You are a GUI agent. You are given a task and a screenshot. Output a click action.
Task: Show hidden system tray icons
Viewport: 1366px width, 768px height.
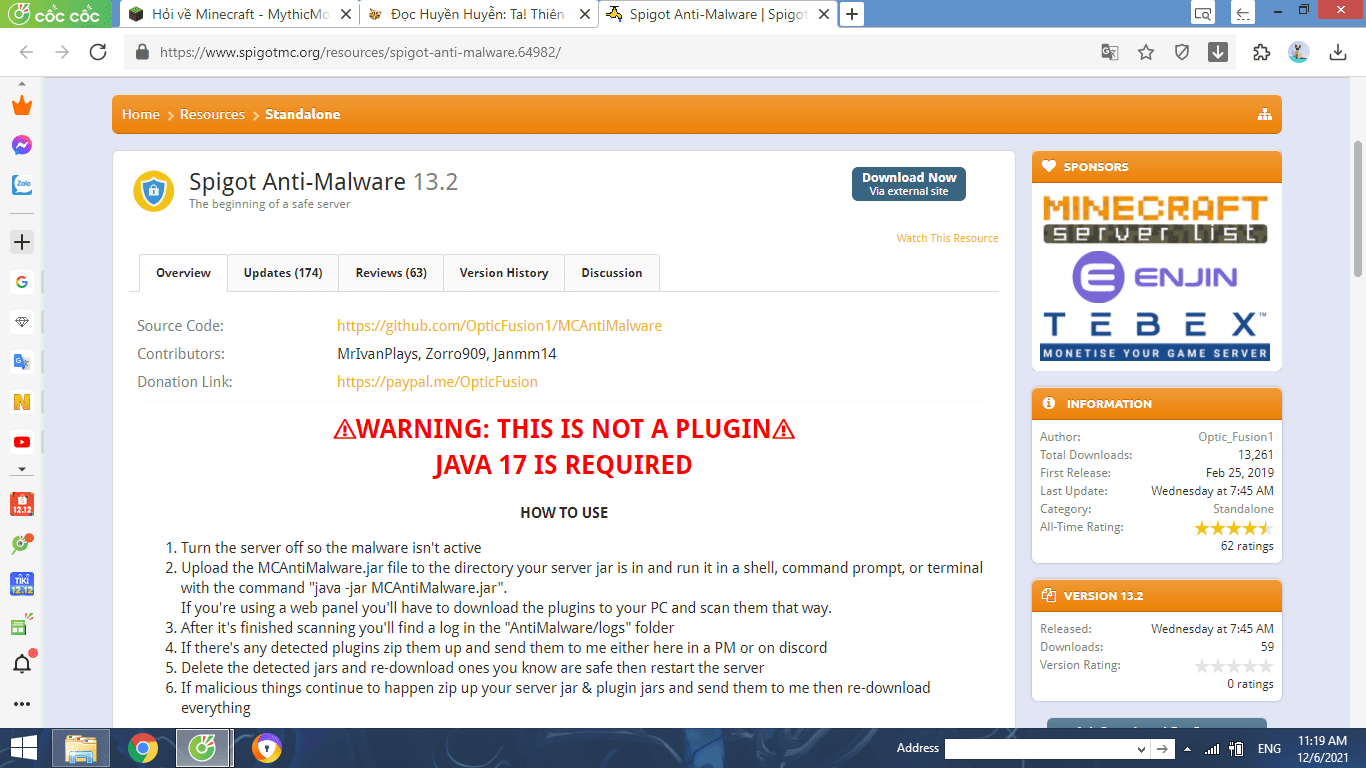coord(1187,749)
